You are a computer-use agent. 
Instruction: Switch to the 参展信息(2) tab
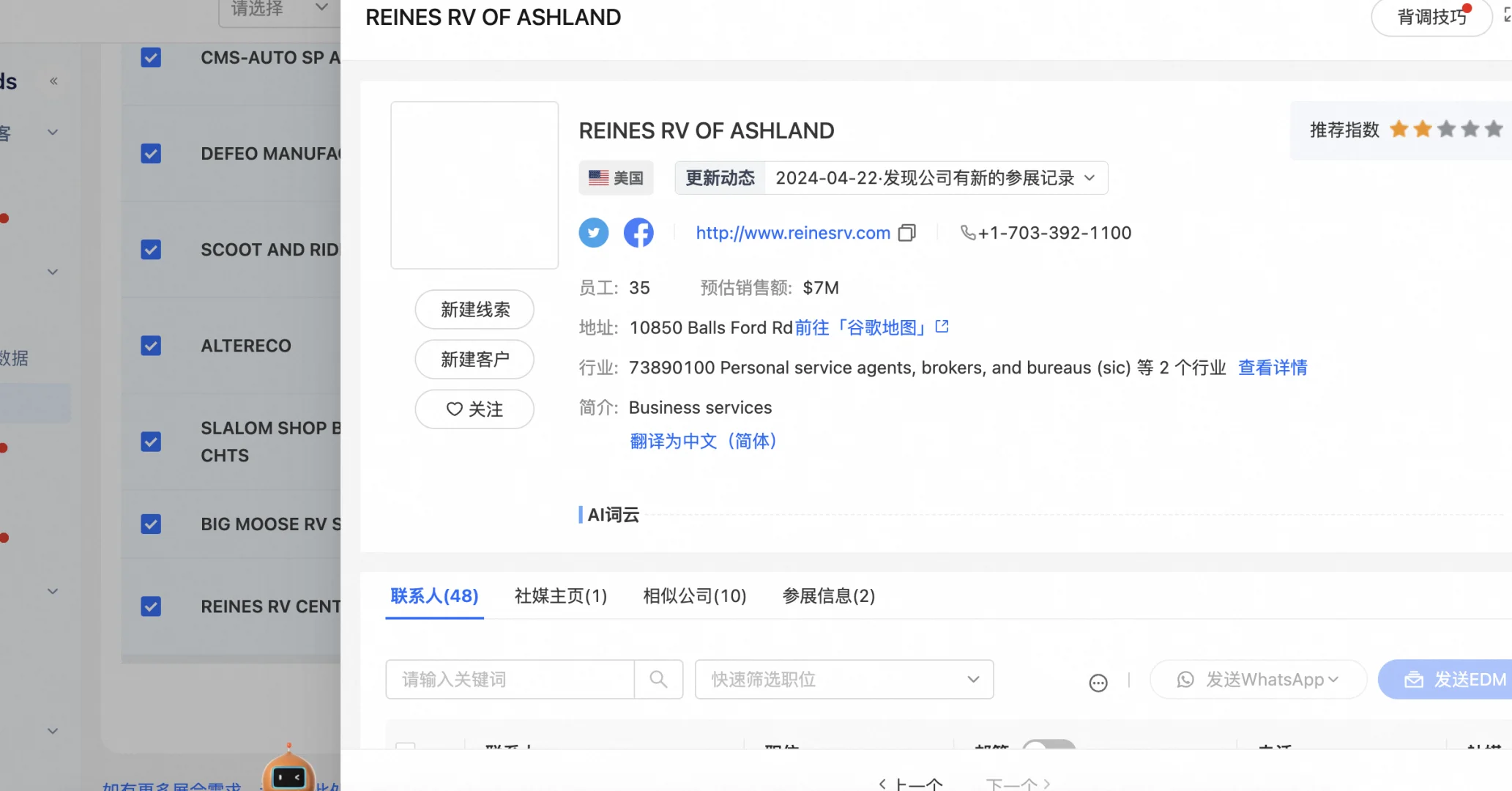(828, 596)
